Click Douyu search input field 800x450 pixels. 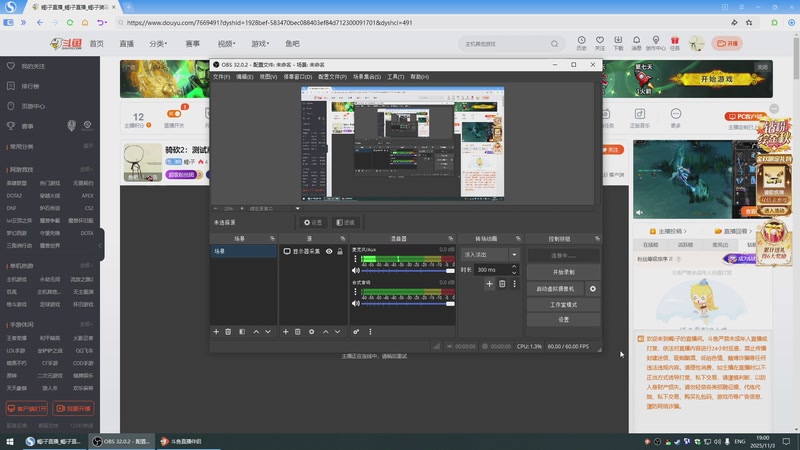505,44
